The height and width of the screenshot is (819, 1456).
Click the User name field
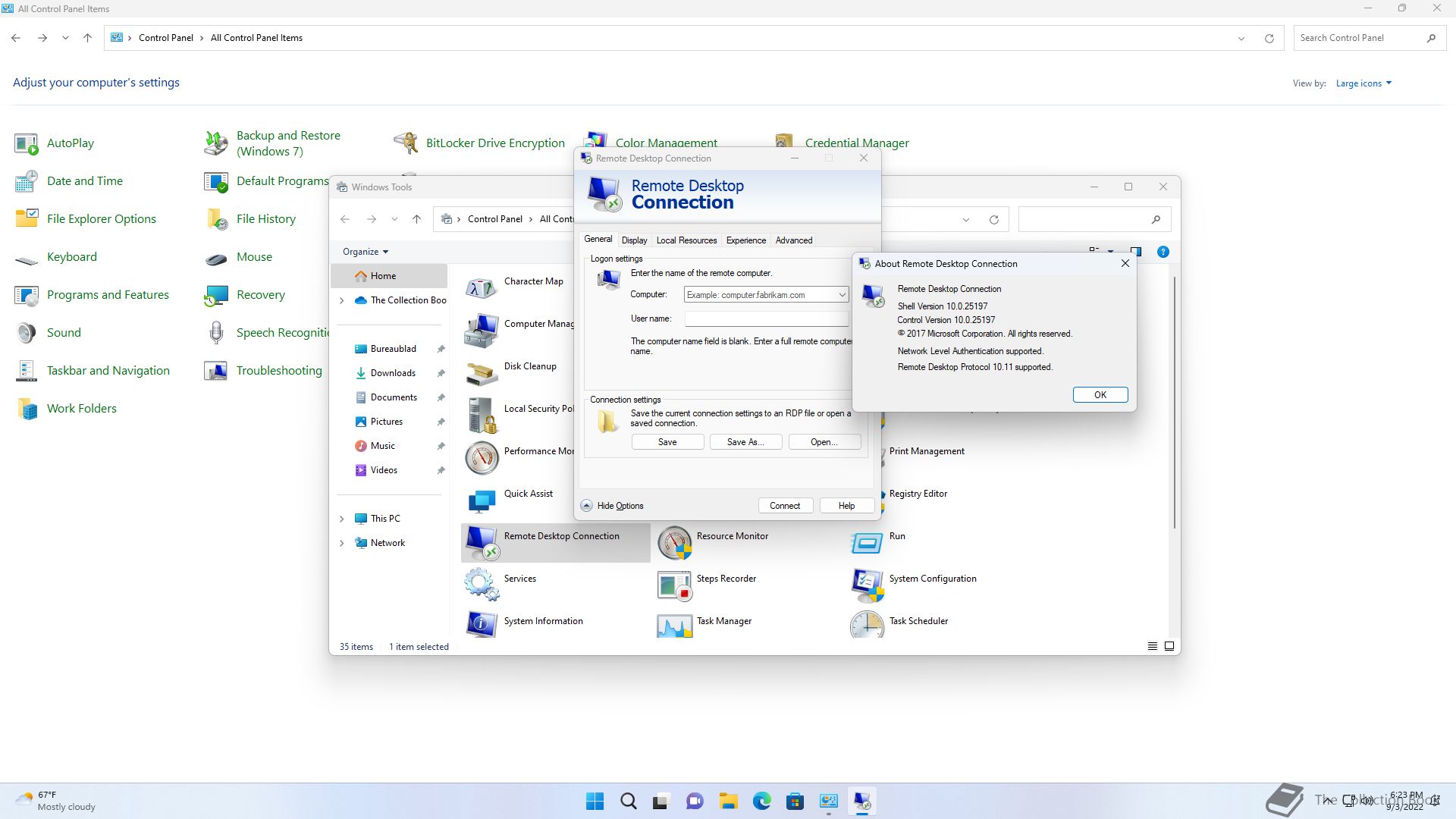(766, 319)
